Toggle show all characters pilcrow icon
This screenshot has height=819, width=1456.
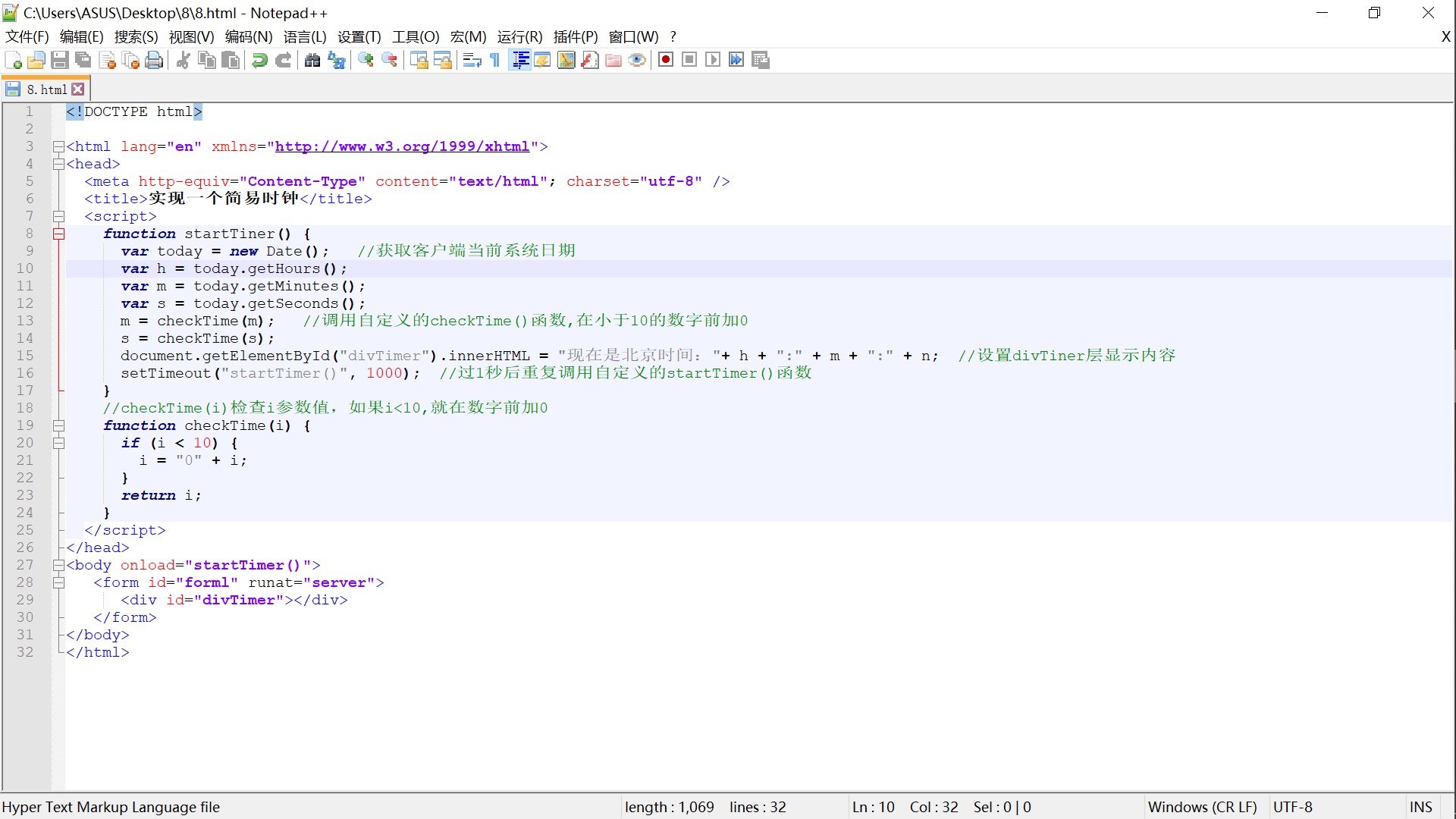tap(495, 61)
